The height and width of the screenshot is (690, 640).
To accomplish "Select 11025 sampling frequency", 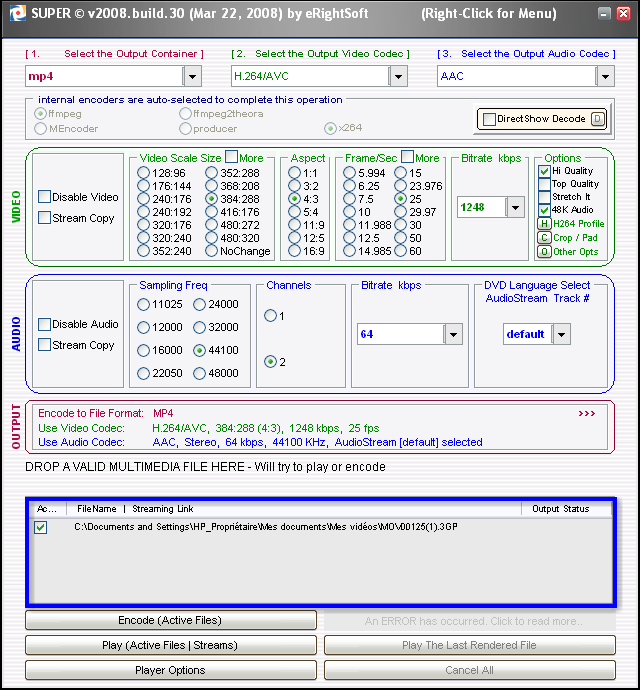I will 143,304.
